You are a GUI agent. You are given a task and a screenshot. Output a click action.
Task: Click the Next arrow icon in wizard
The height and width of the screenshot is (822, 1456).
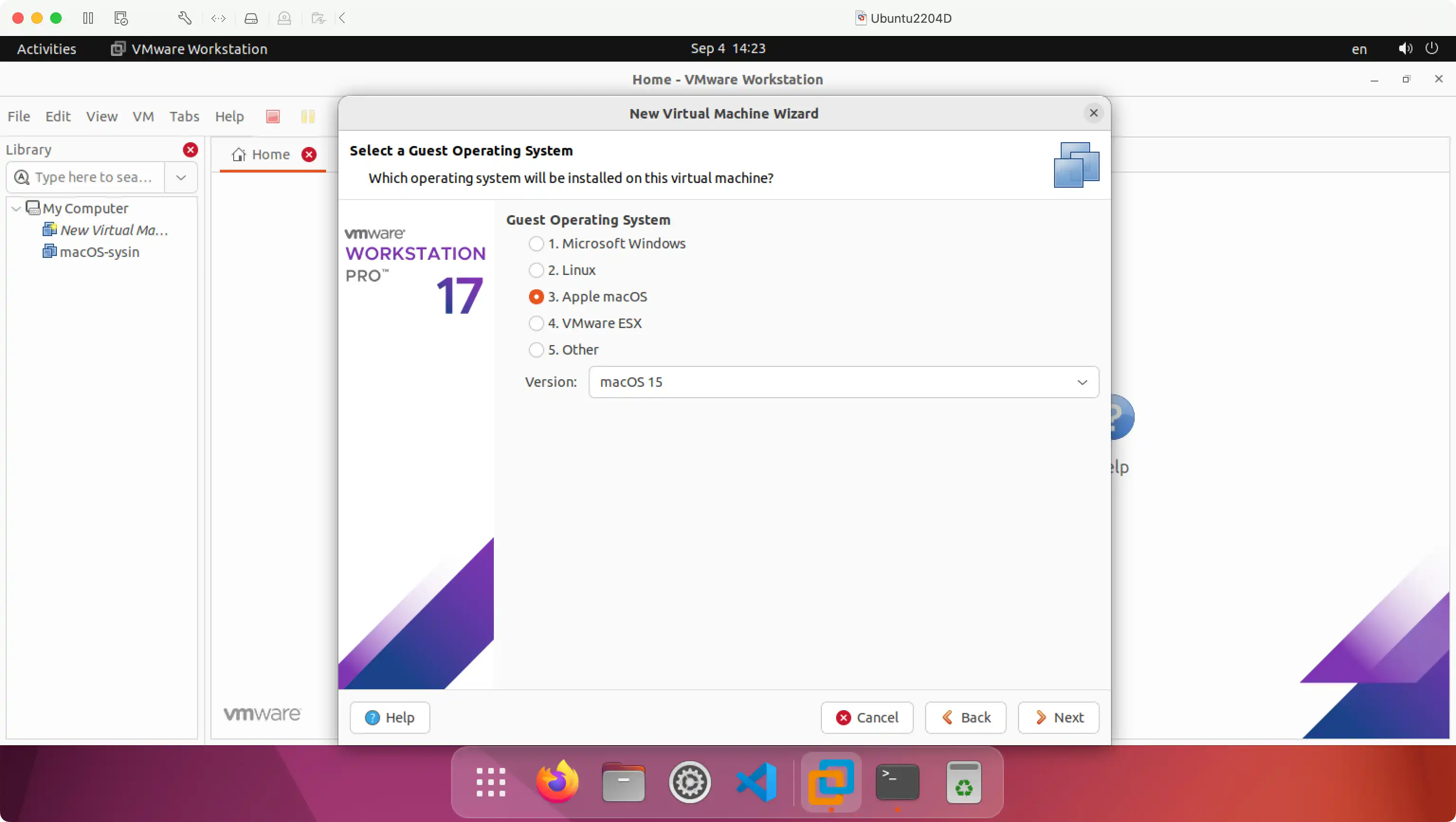point(1041,717)
